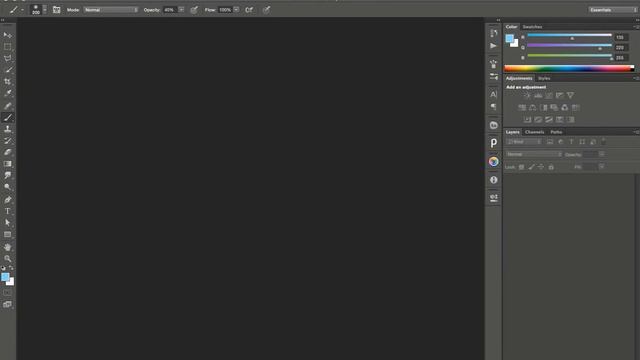Open the layer filter Kind dropdown
Image resolution: width=640 pixels, height=360 pixels.
click(x=524, y=142)
